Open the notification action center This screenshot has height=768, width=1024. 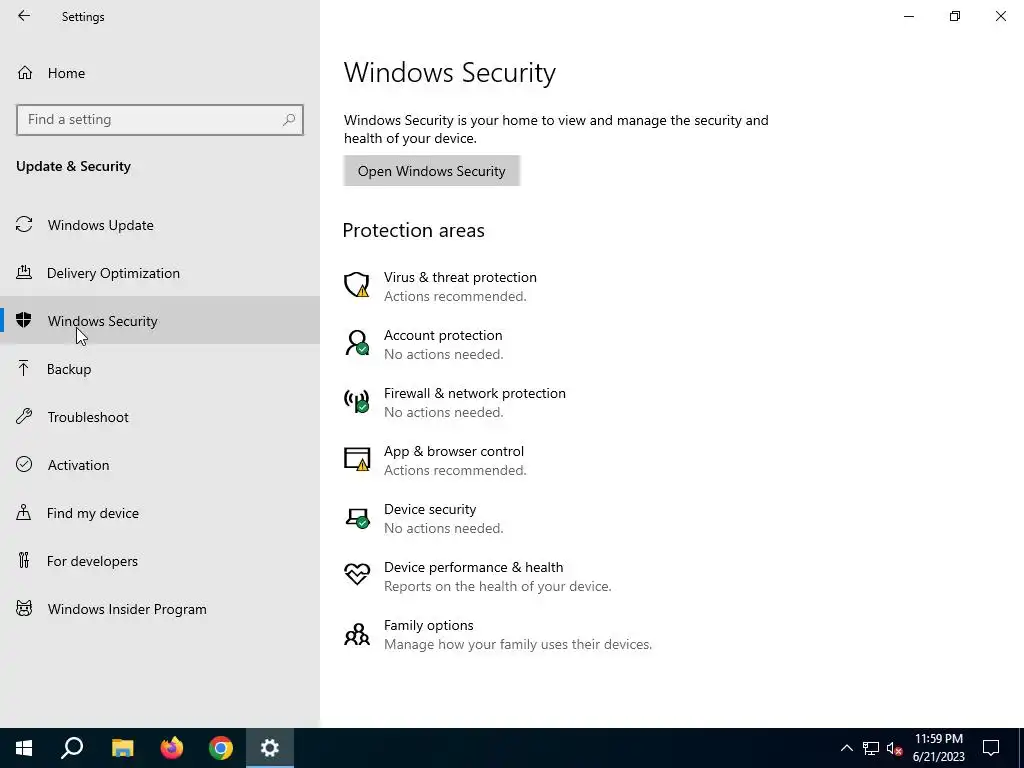tap(991, 748)
